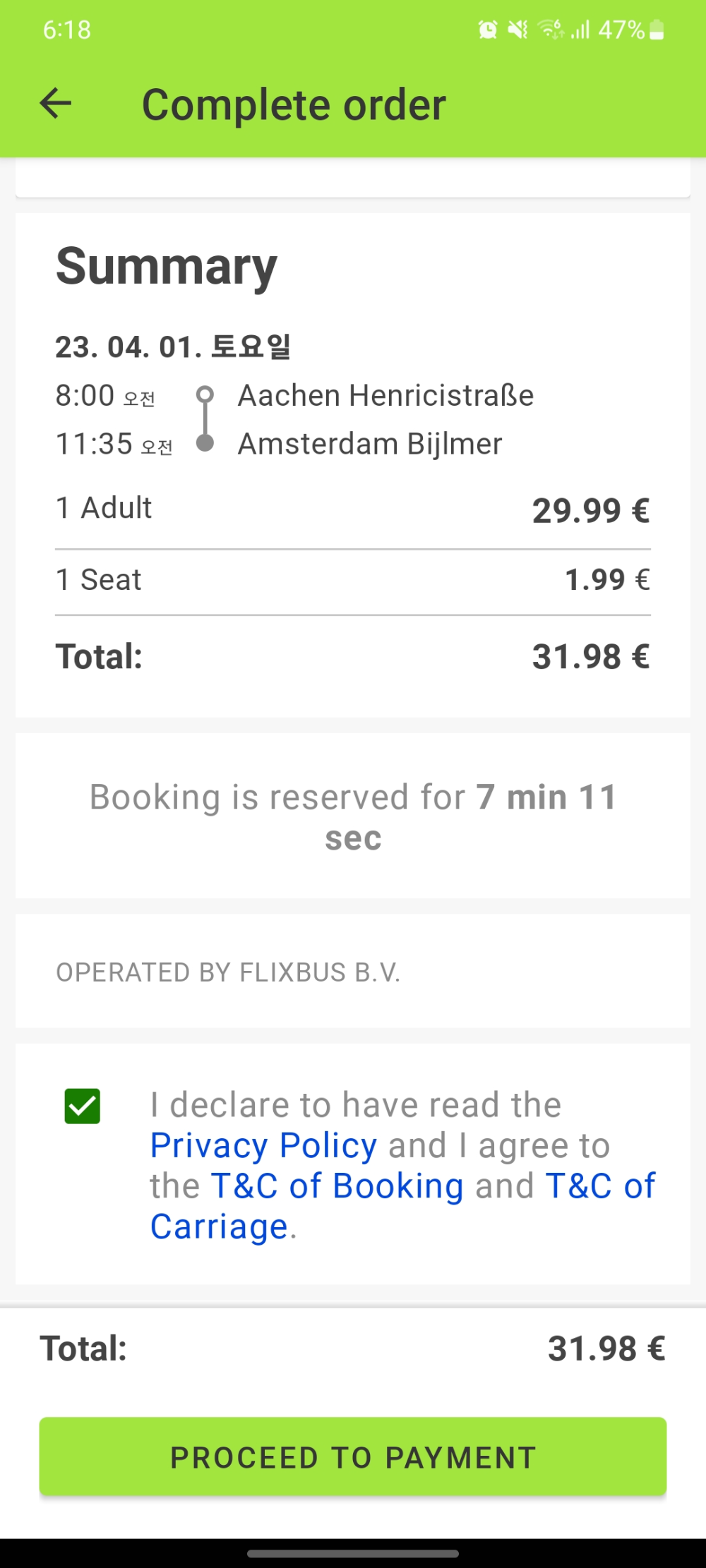706x1568 pixels.
Task: Proceed to payment
Action: (353, 1457)
